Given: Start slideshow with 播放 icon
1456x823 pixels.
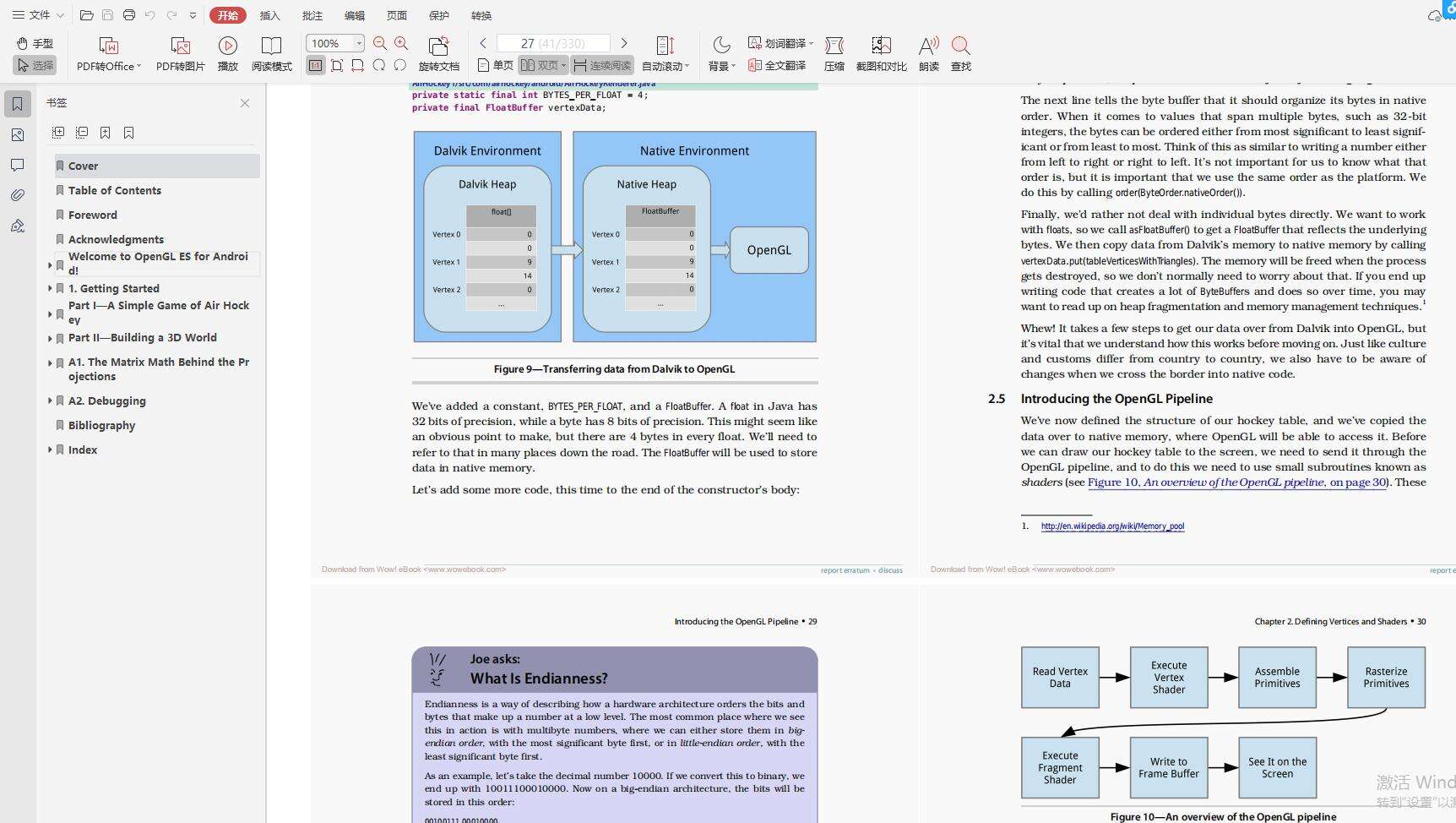Looking at the screenshot, I should pyautogui.click(x=227, y=54).
